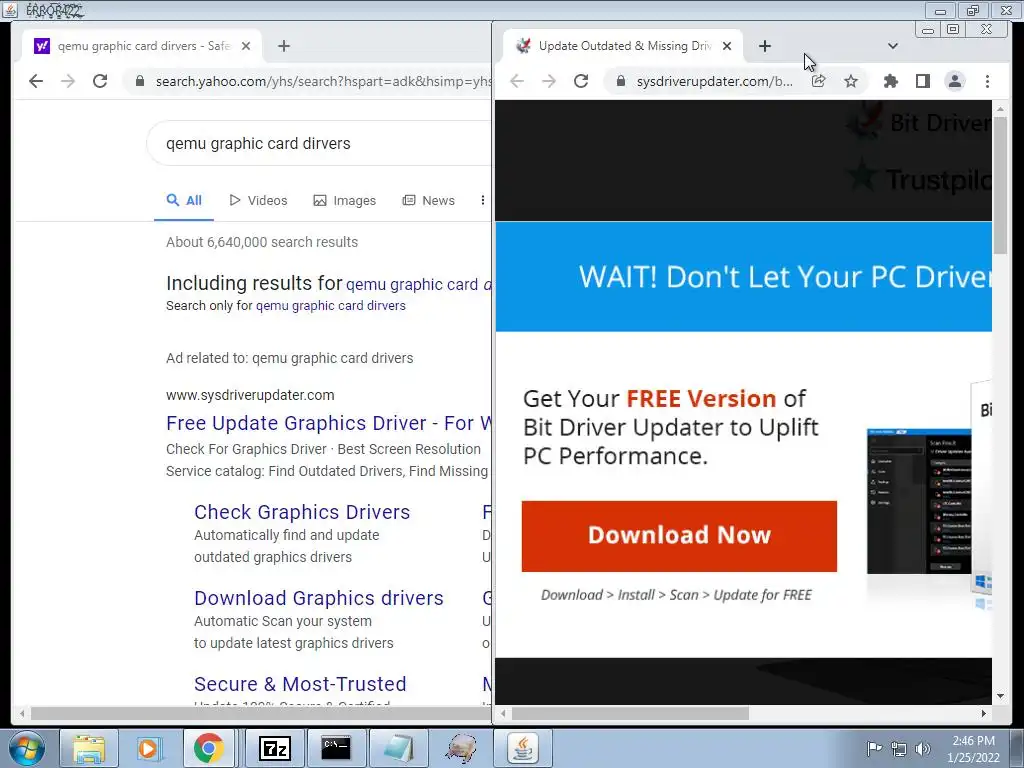Screen dimensions: 1024x768
Task: Expand the tab search chevron
Action: pyautogui.click(x=893, y=46)
